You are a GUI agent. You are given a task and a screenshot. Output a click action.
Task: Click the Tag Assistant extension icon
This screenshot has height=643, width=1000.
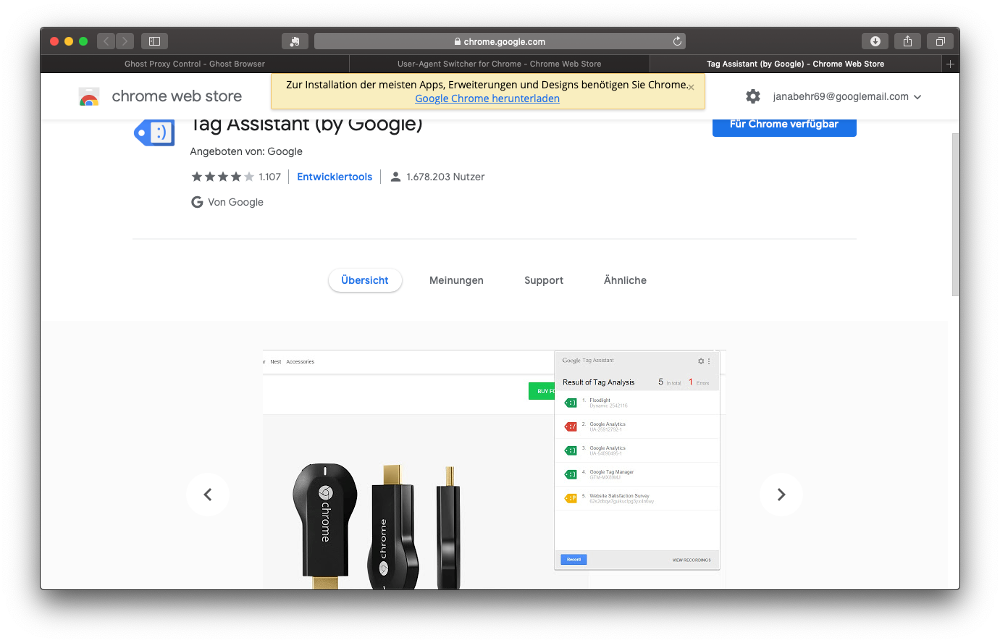154,133
